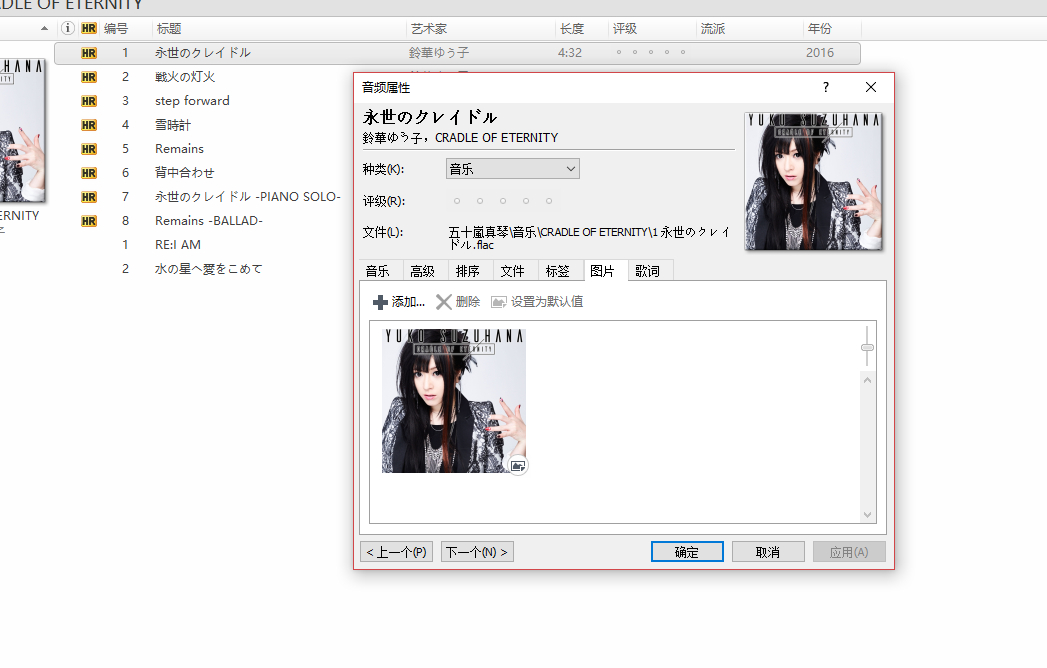The width and height of the screenshot is (1047, 668).
Task: Click HR badge on 背中合わせ row
Action: tap(89, 173)
